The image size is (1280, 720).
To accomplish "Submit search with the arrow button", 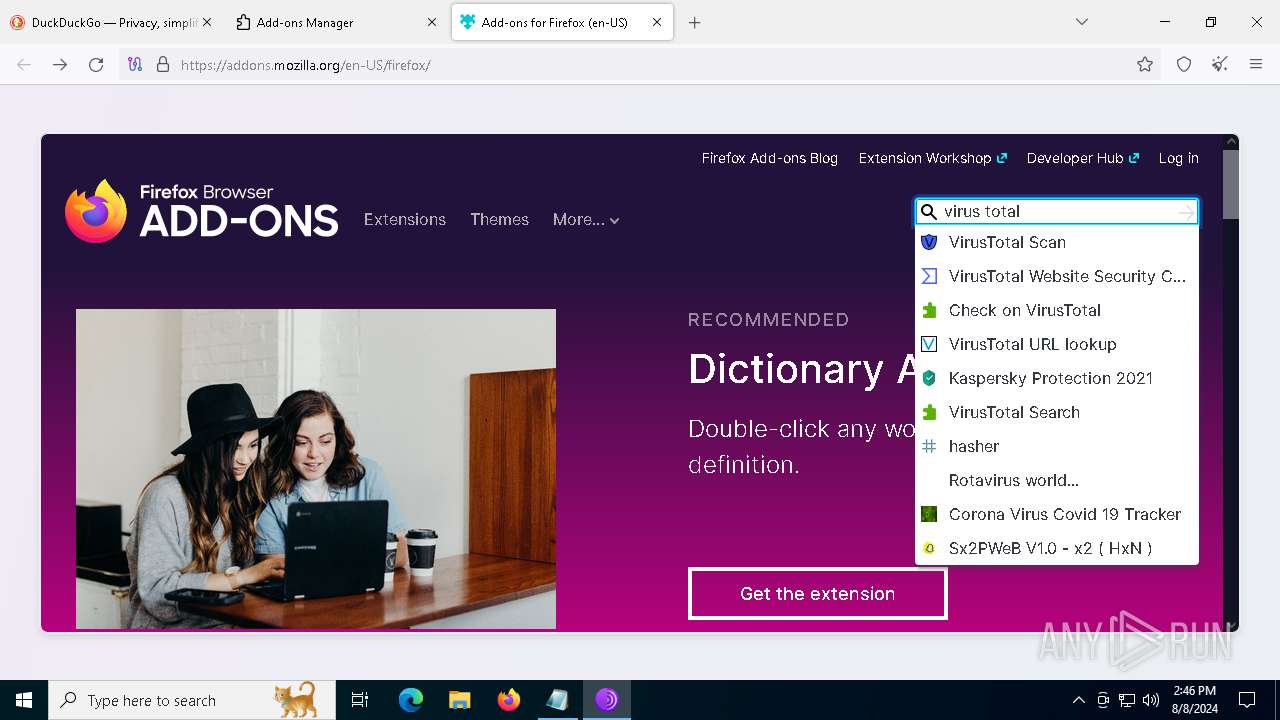I will [x=1186, y=212].
